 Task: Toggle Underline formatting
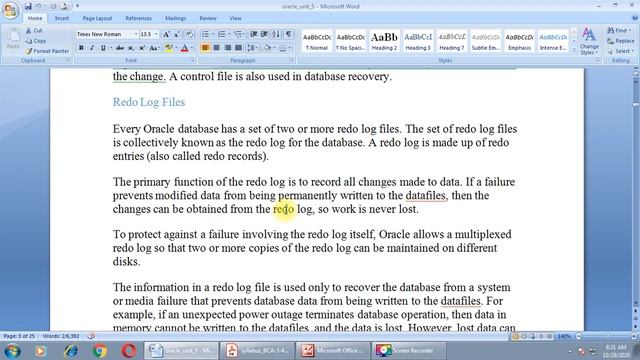tap(103, 48)
